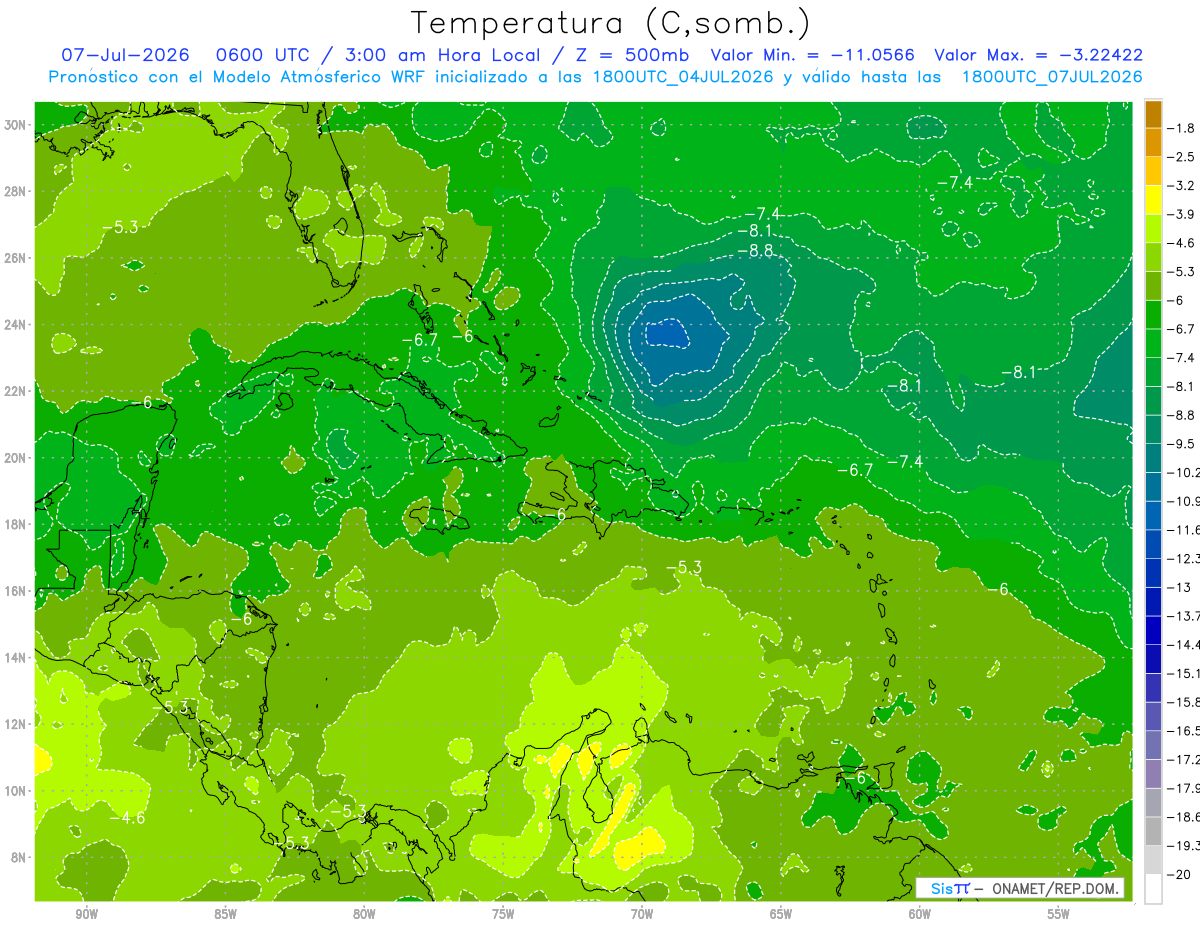Click the -18.6 value on the color scale
The height and width of the screenshot is (927, 1200).
click(x=1183, y=817)
